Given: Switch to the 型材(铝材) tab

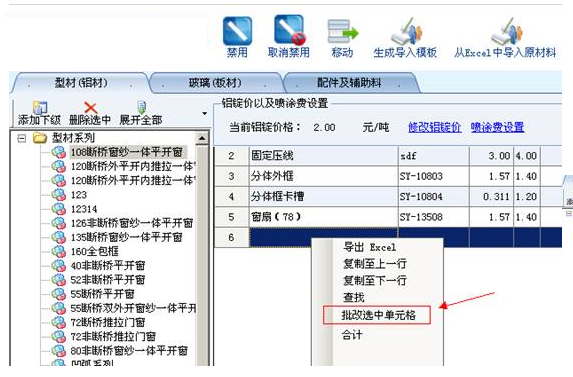Looking at the screenshot, I should point(81,83).
